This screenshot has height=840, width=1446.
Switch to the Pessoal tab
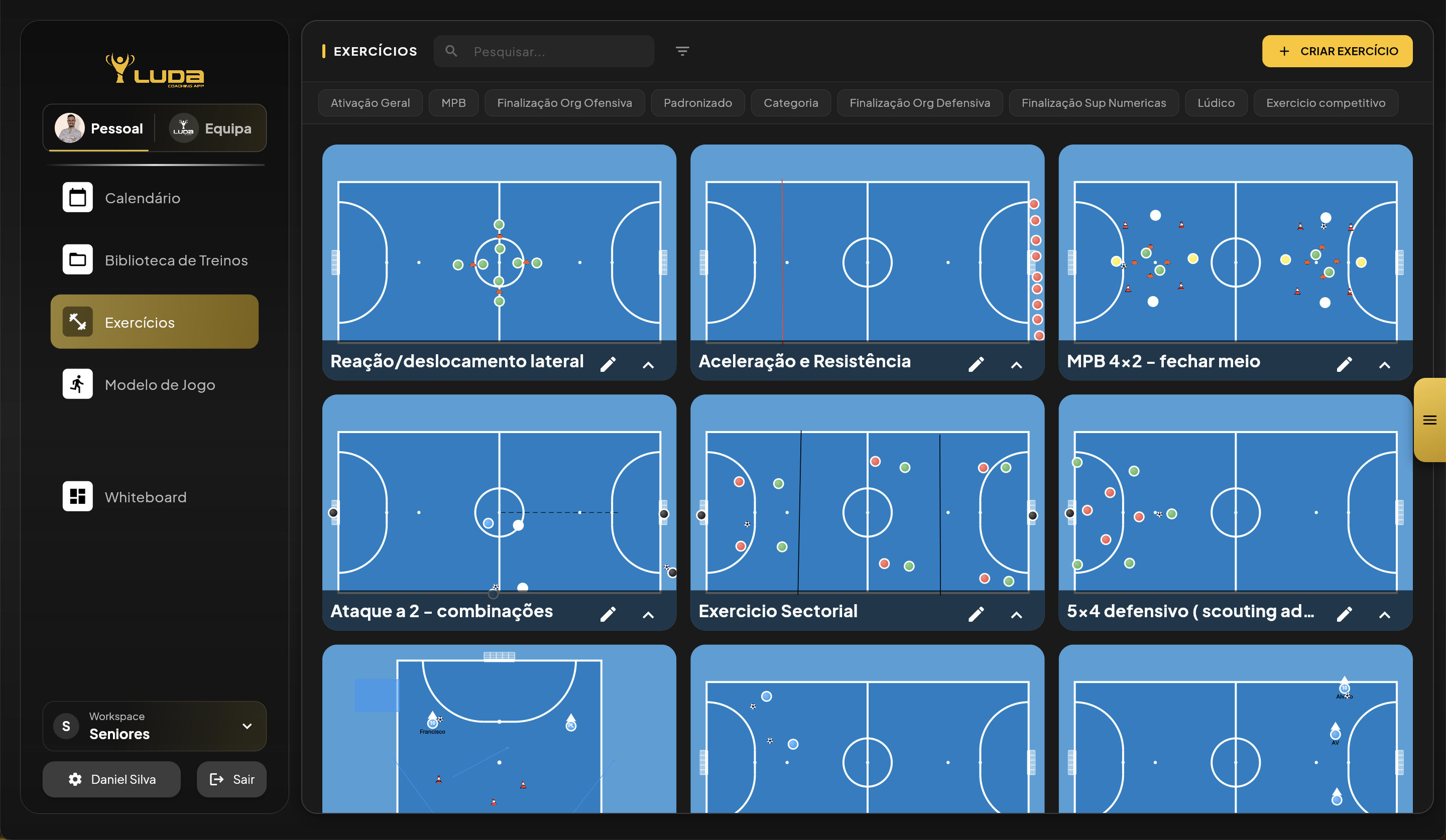98,128
